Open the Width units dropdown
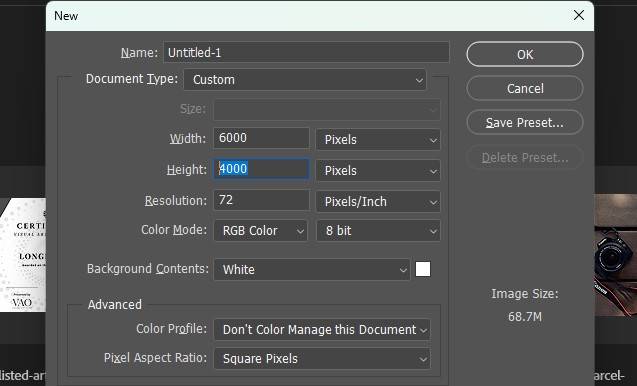The width and height of the screenshot is (637, 386). tap(378, 140)
